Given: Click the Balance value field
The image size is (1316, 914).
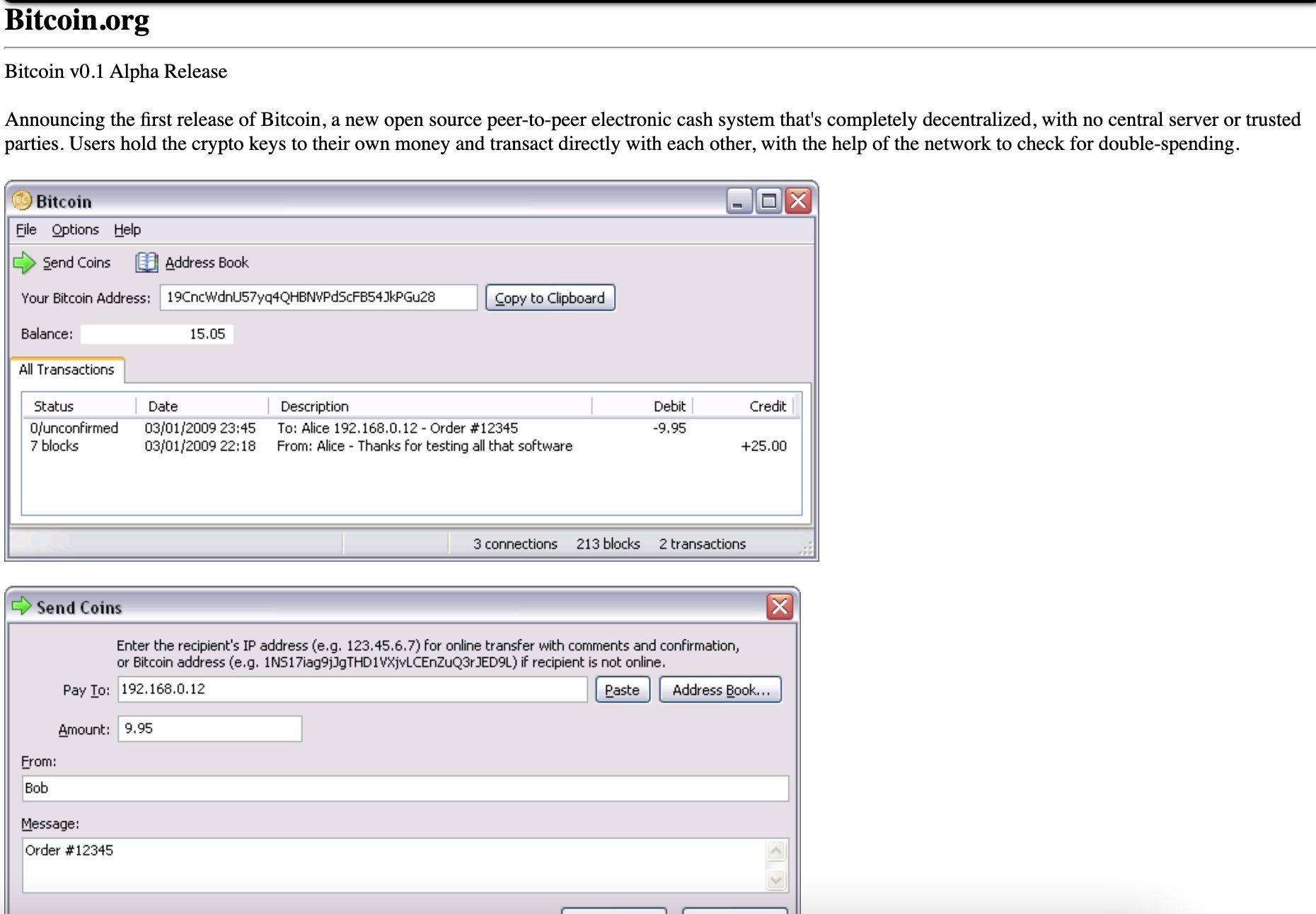Looking at the screenshot, I should click(x=157, y=334).
